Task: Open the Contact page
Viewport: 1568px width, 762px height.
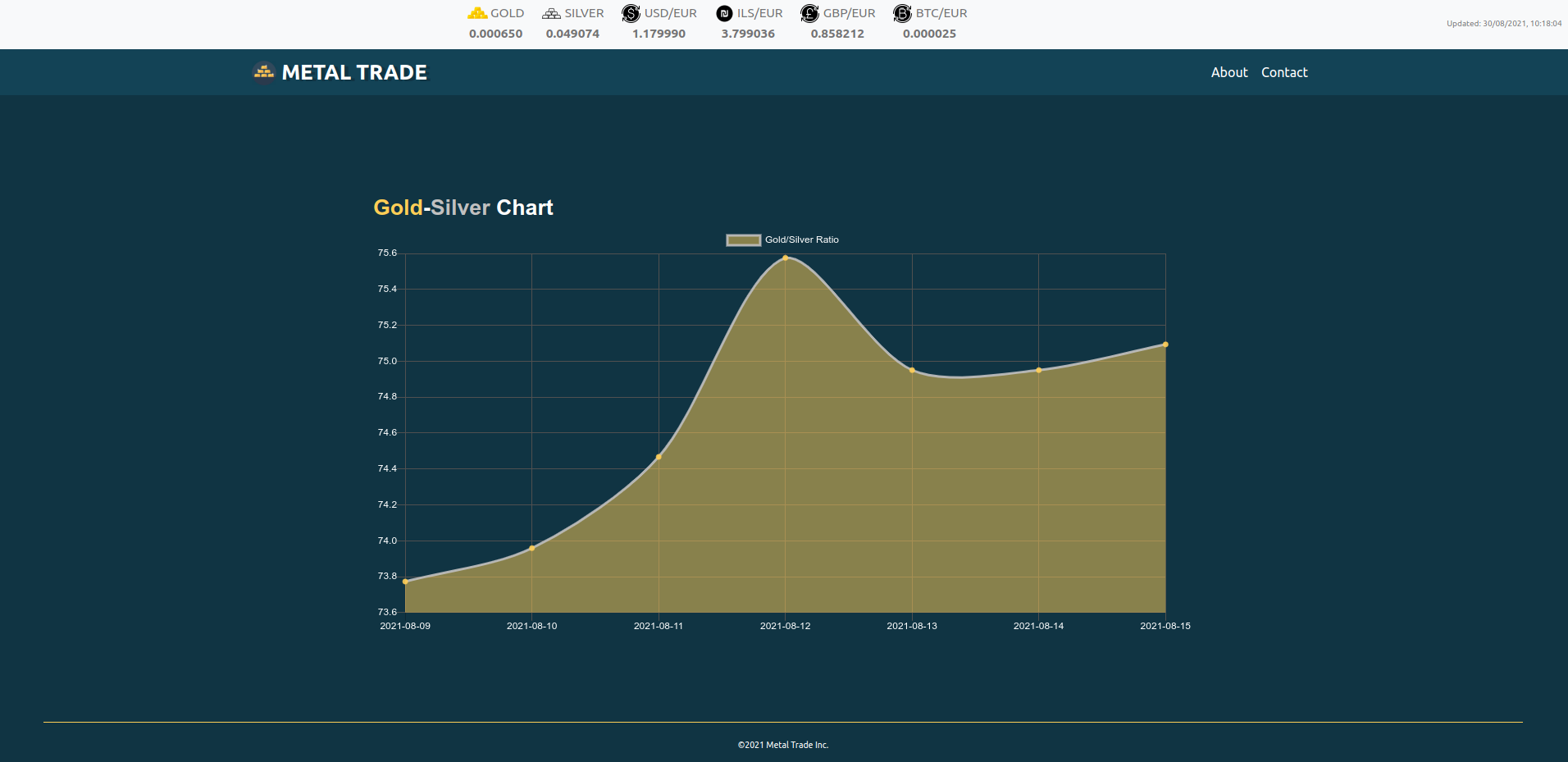Action: (x=1283, y=72)
